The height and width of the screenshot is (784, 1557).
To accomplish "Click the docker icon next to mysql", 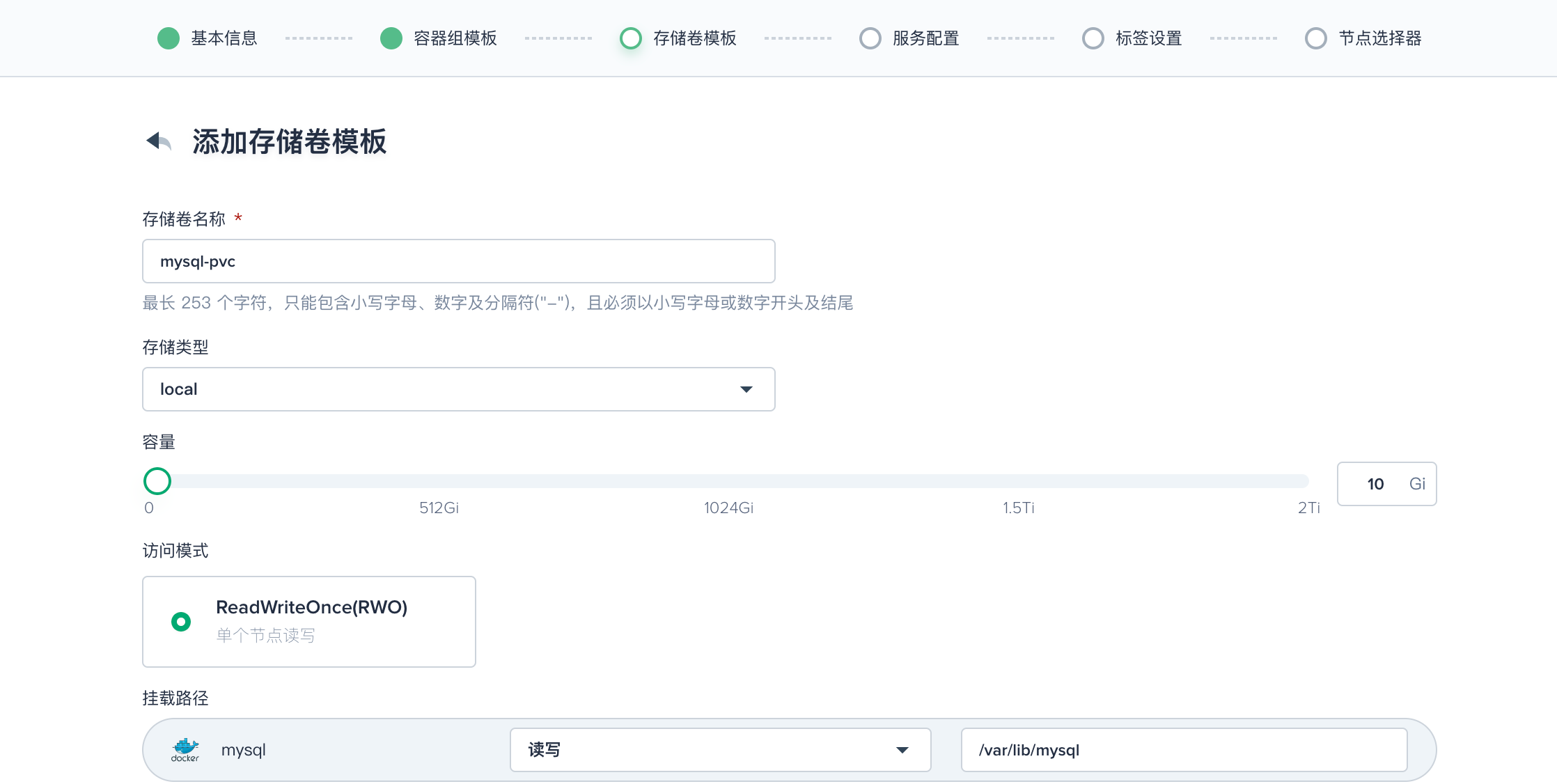I will click(x=185, y=750).
